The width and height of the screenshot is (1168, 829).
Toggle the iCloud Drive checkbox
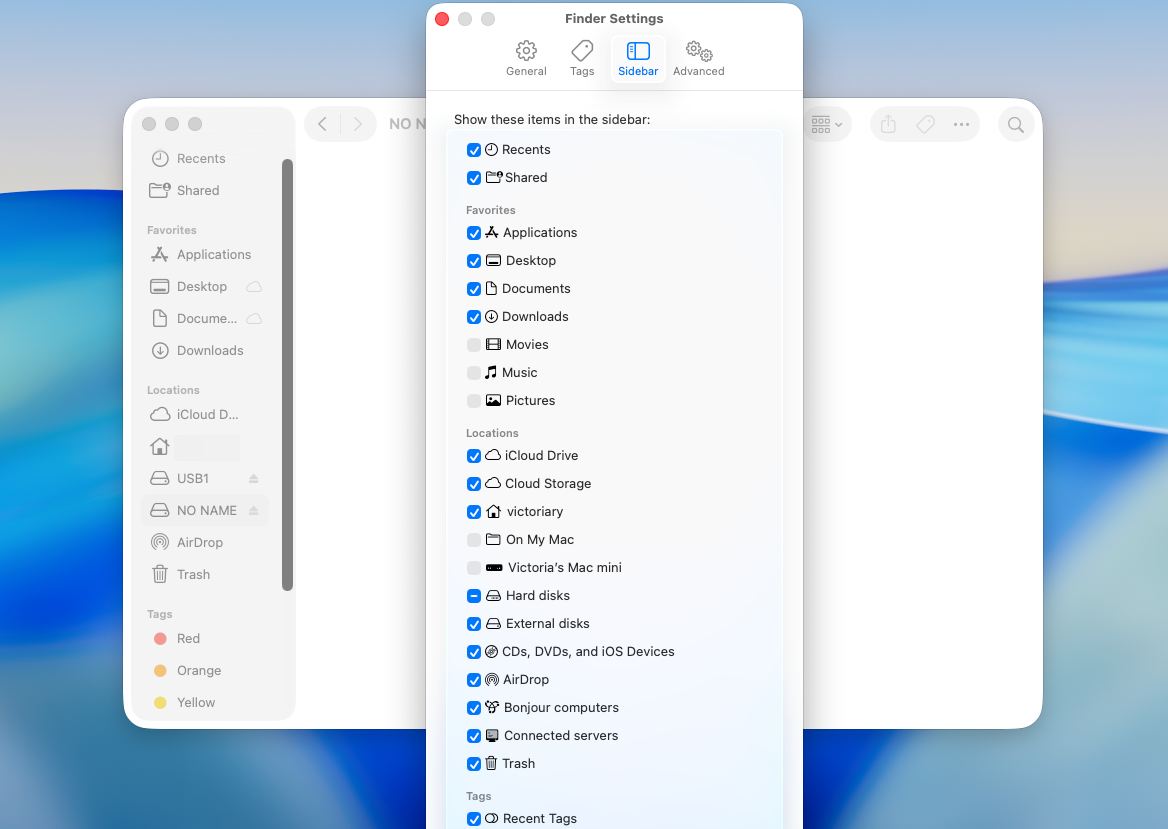coord(474,456)
